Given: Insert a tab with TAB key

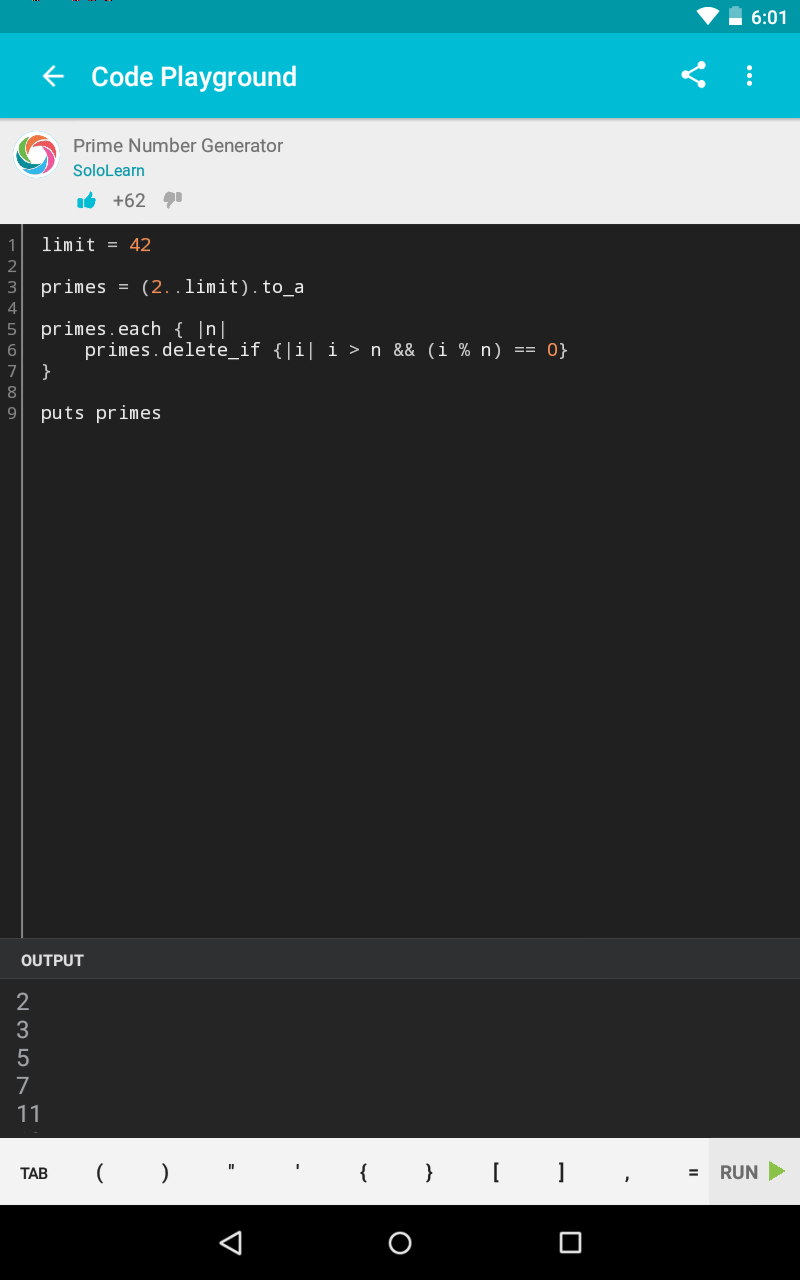Looking at the screenshot, I should coord(34,1173).
